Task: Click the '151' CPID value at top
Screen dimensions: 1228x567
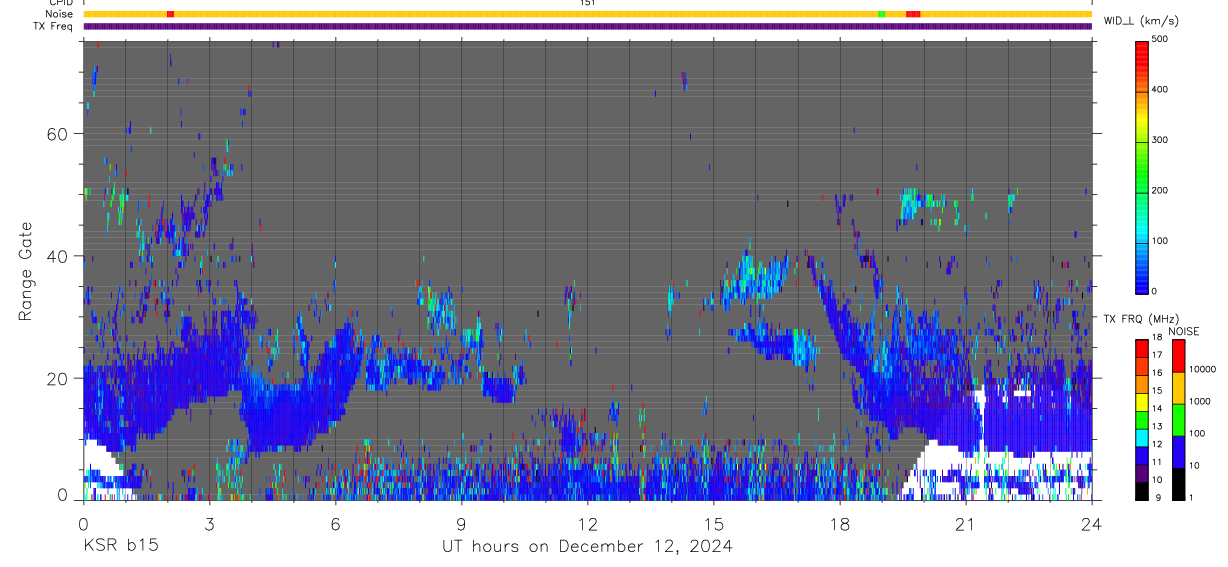Action: coord(587,3)
